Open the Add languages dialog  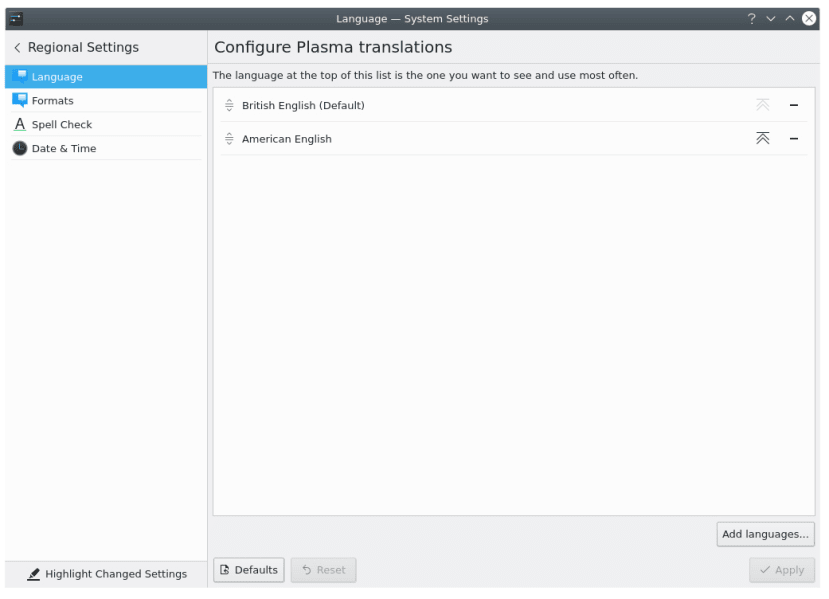click(765, 534)
